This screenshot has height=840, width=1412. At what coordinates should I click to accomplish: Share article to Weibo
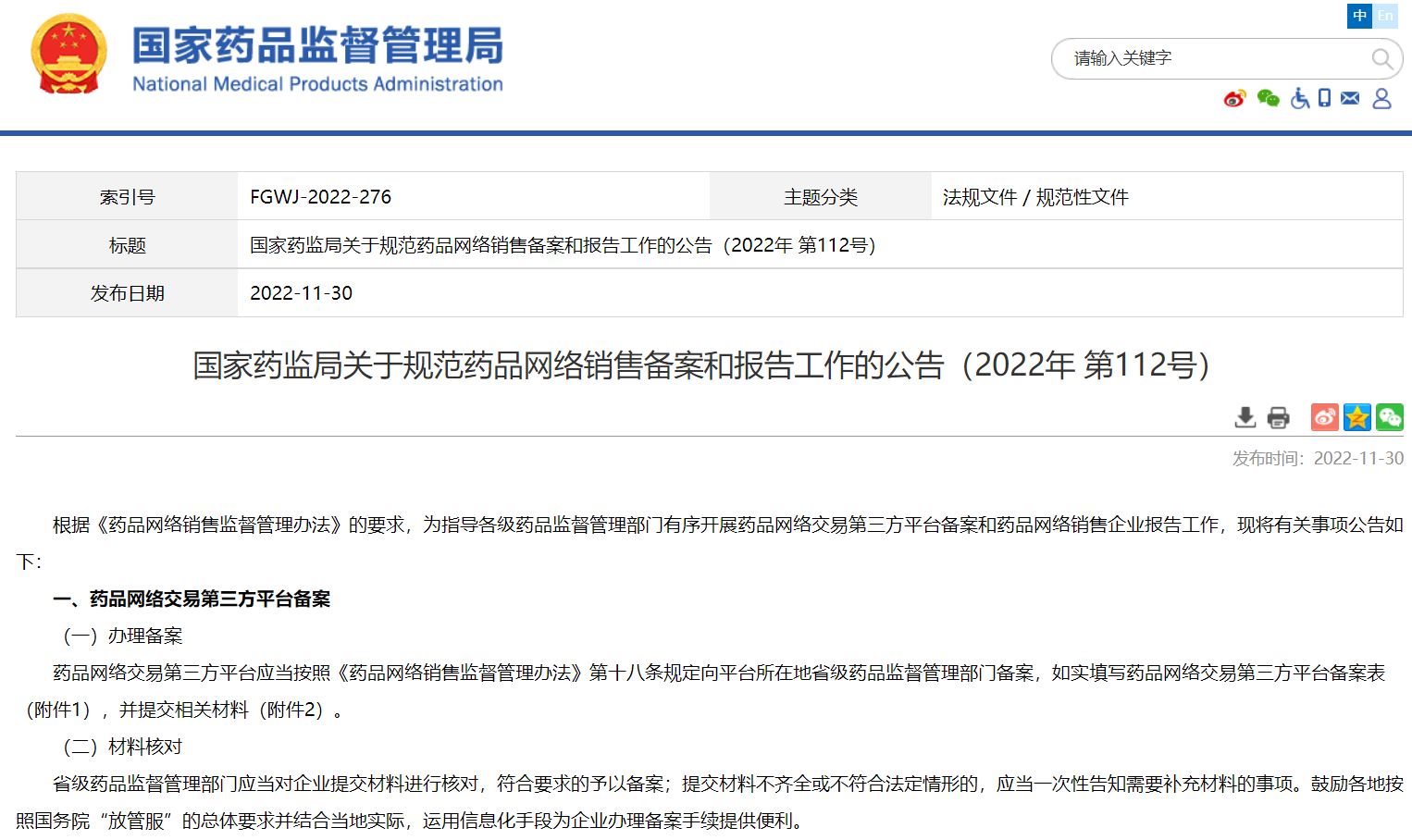[1324, 417]
